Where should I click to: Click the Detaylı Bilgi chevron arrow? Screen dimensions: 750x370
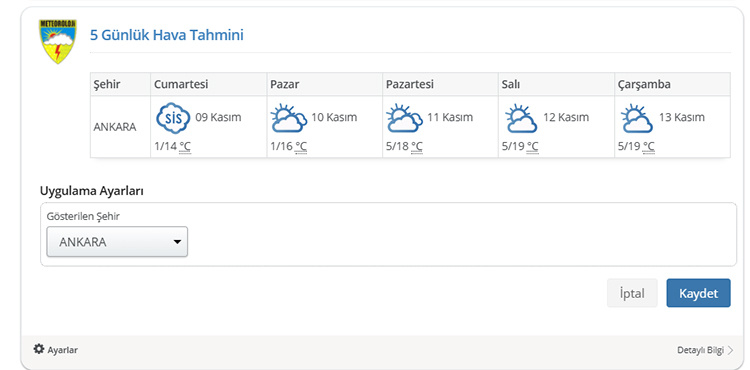[730, 350]
